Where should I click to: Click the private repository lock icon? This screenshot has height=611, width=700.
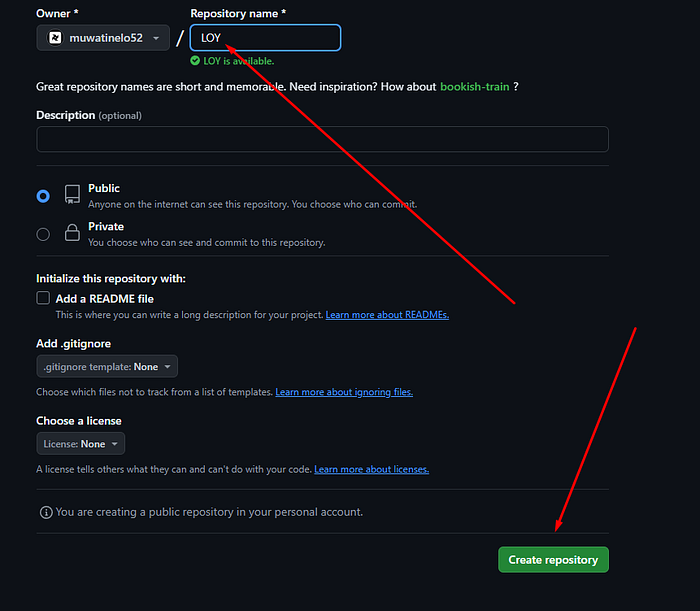point(72,233)
